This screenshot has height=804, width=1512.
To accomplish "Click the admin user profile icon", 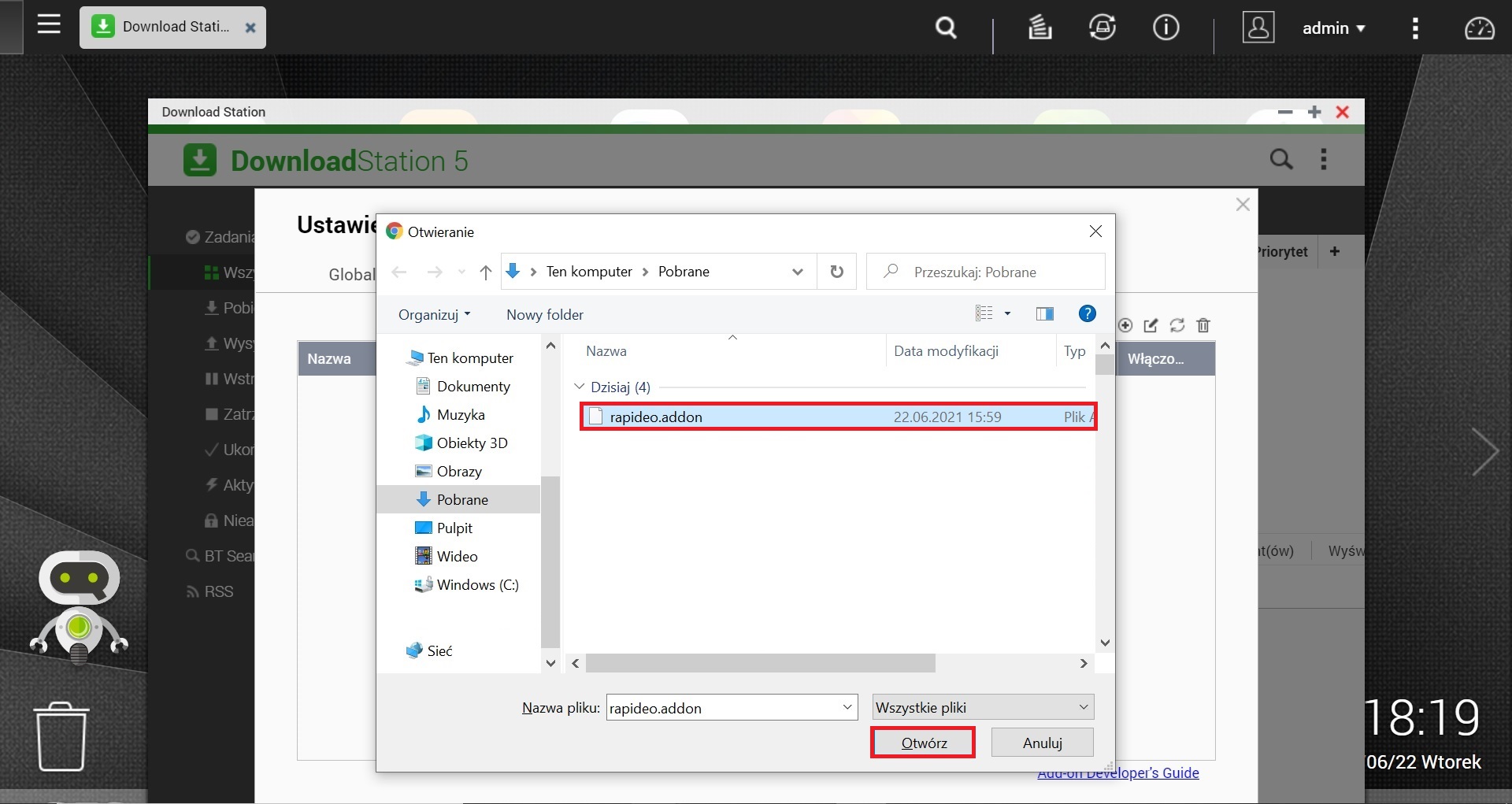I will [x=1258, y=28].
